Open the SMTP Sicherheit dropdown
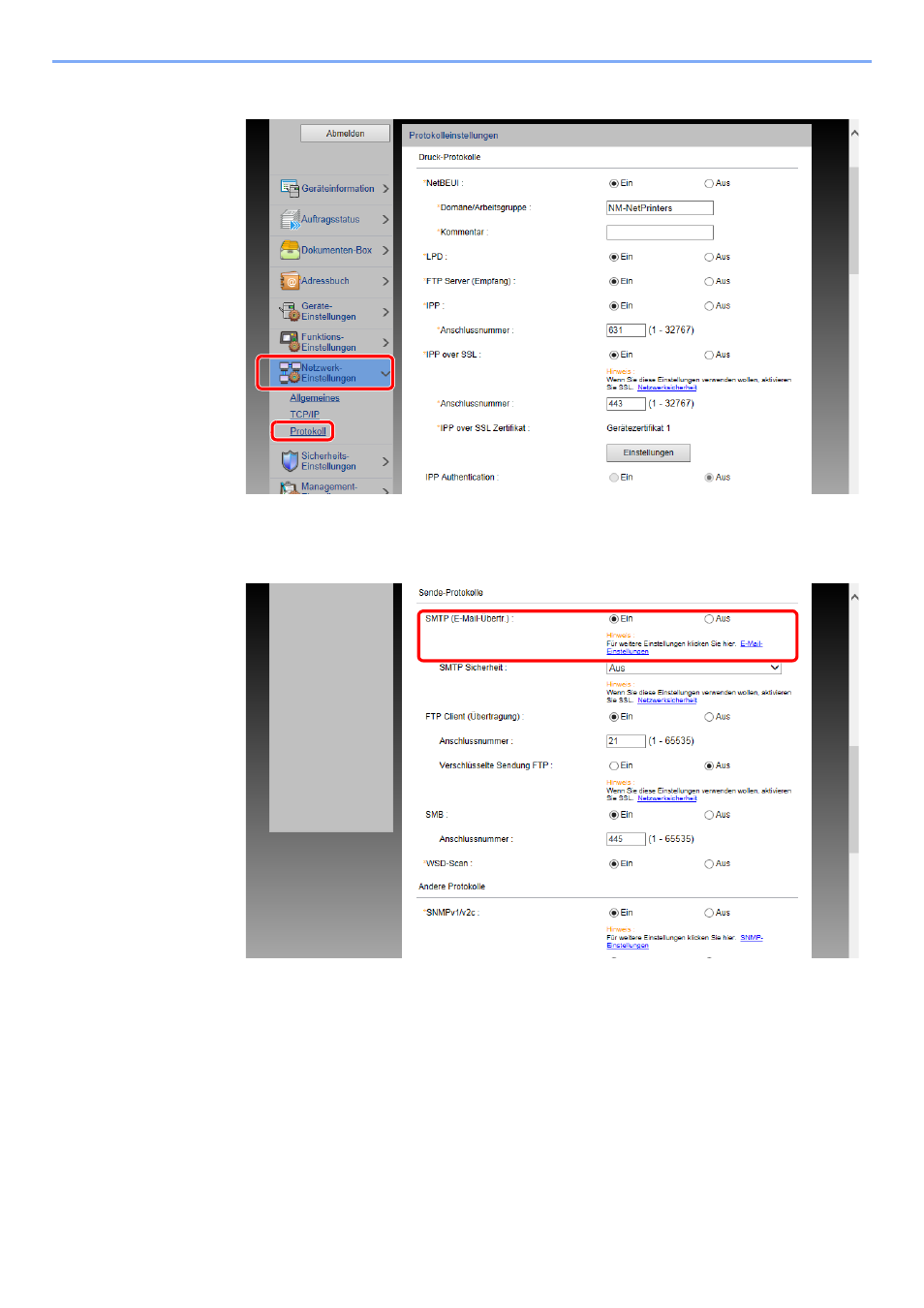Image resolution: width=924 pixels, height=1308 pixels. (x=693, y=668)
